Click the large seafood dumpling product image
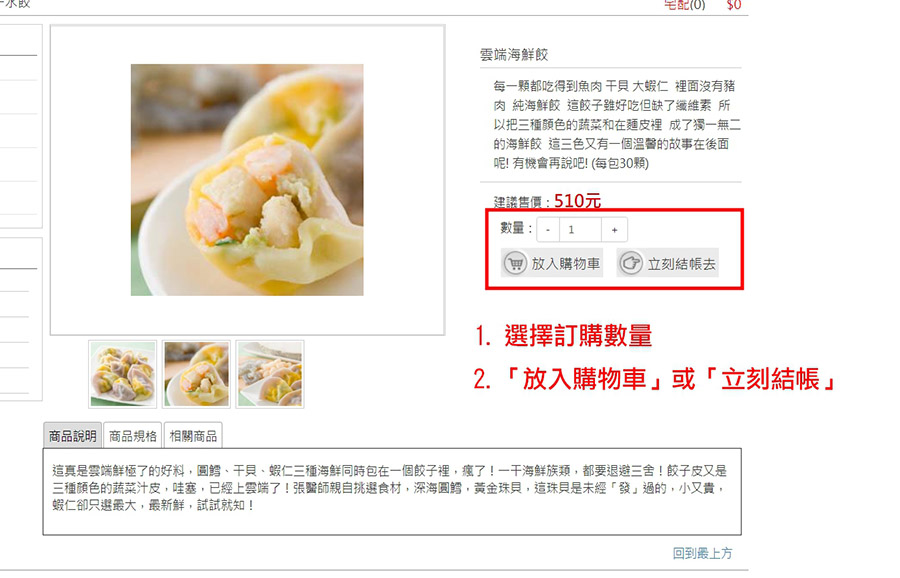The width and height of the screenshot is (900, 578). tap(247, 180)
